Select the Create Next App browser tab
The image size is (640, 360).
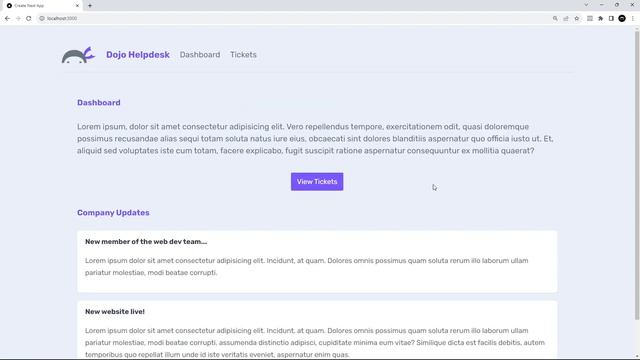41,6
